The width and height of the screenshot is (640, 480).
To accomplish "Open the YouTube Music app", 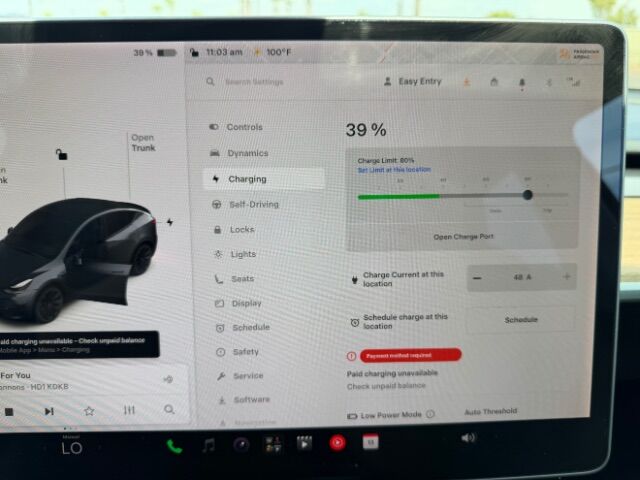I will pyautogui.click(x=338, y=442).
